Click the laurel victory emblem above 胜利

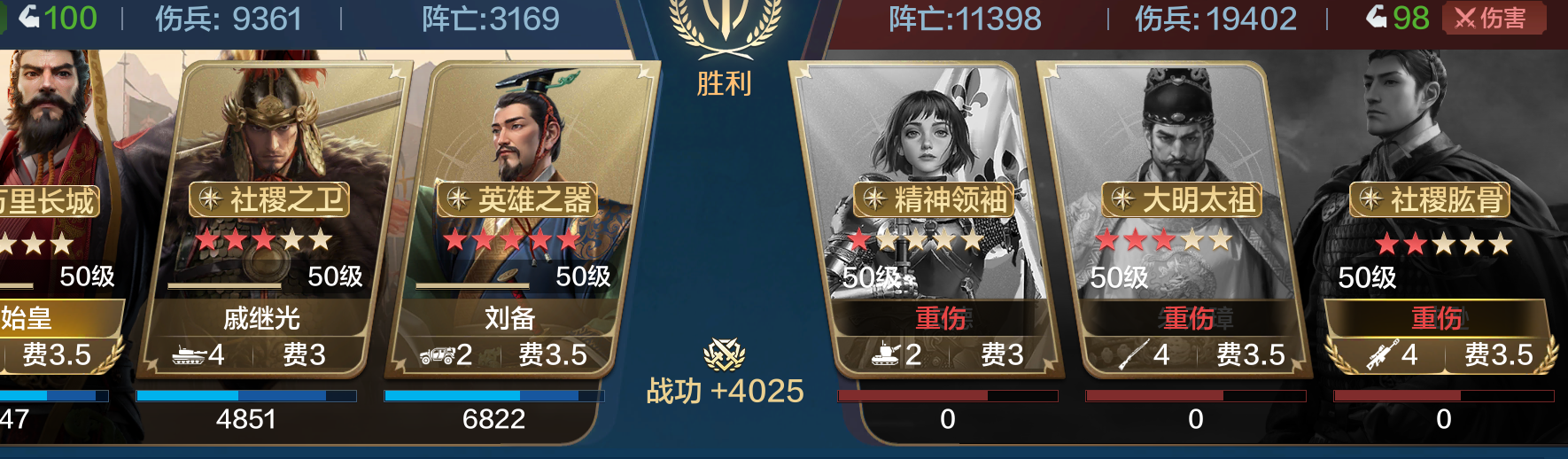726,27
